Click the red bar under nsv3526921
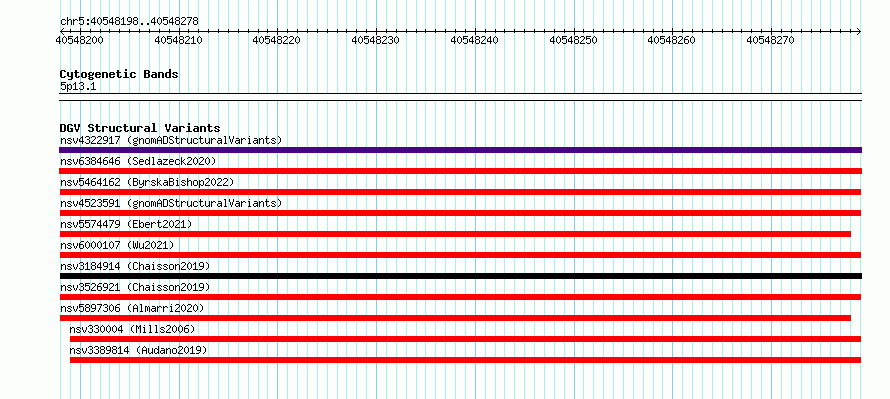The height and width of the screenshot is (399, 890). click(x=460, y=297)
